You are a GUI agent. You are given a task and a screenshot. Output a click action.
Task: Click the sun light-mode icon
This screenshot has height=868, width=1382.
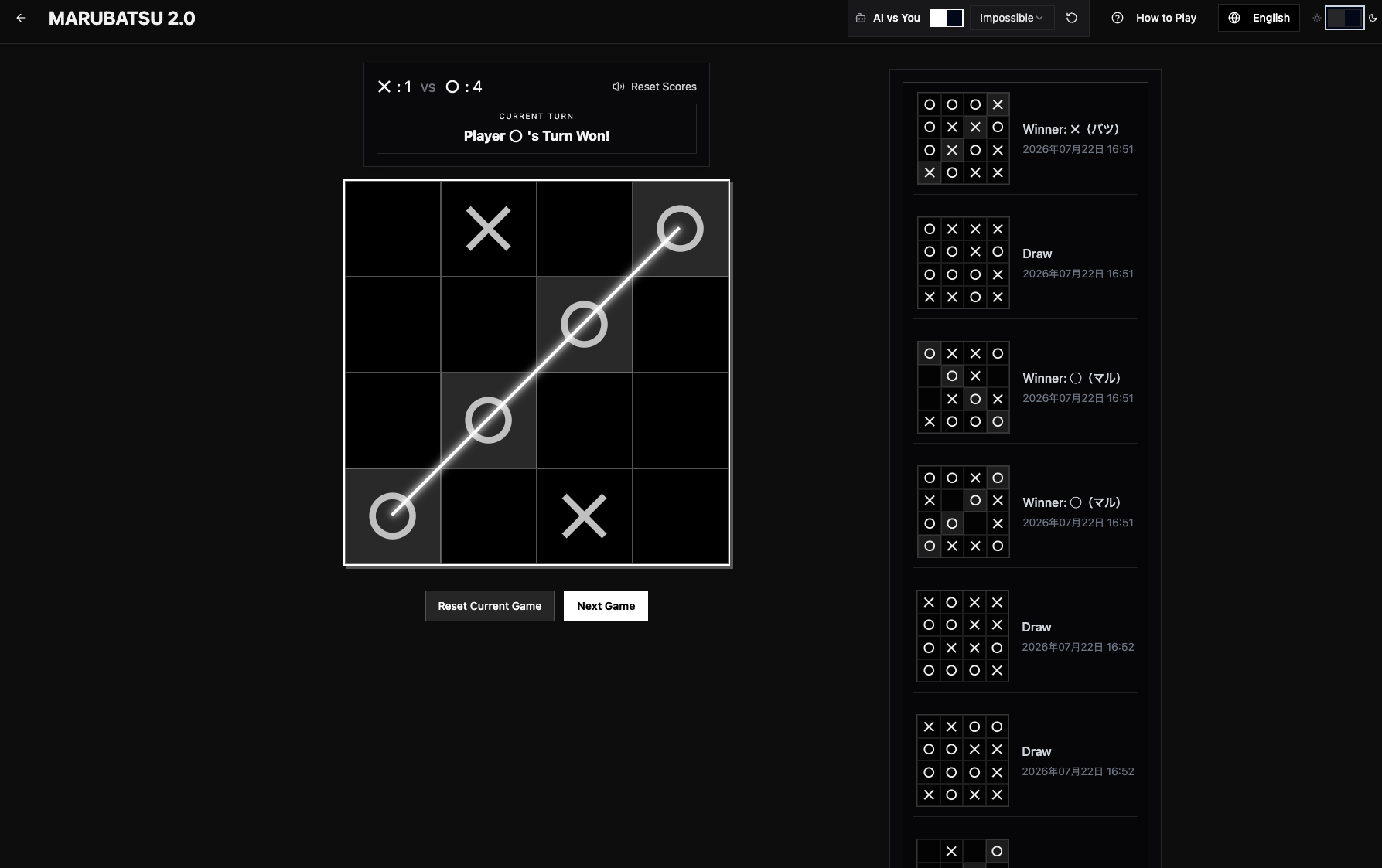(1316, 18)
